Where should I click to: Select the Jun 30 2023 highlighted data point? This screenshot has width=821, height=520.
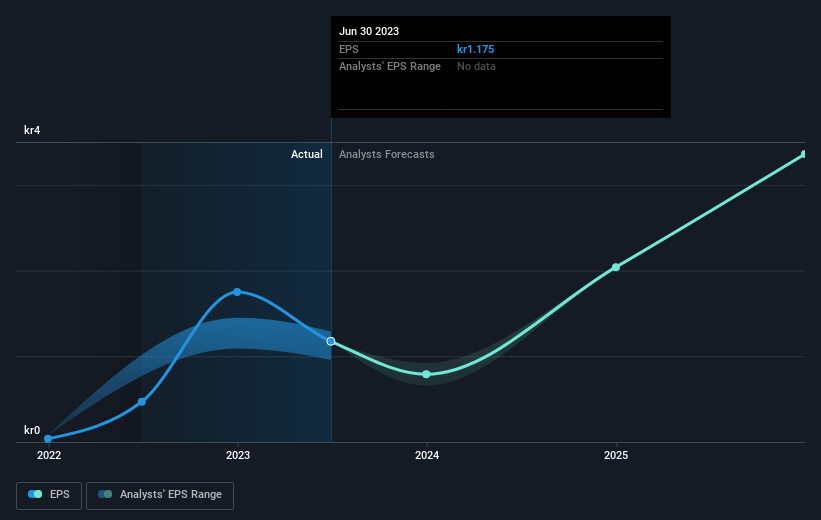(x=331, y=341)
